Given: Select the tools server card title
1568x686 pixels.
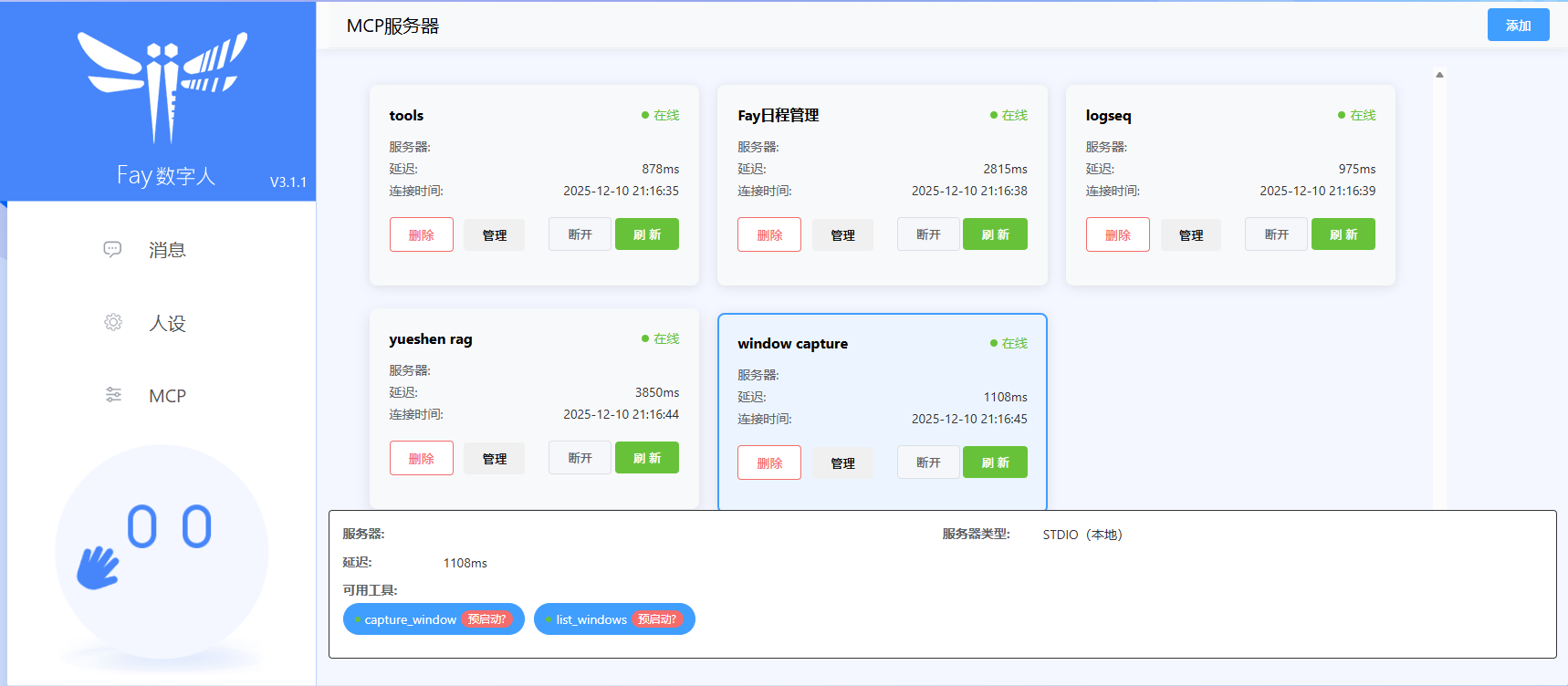Looking at the screenshot, I should (406, 115).
